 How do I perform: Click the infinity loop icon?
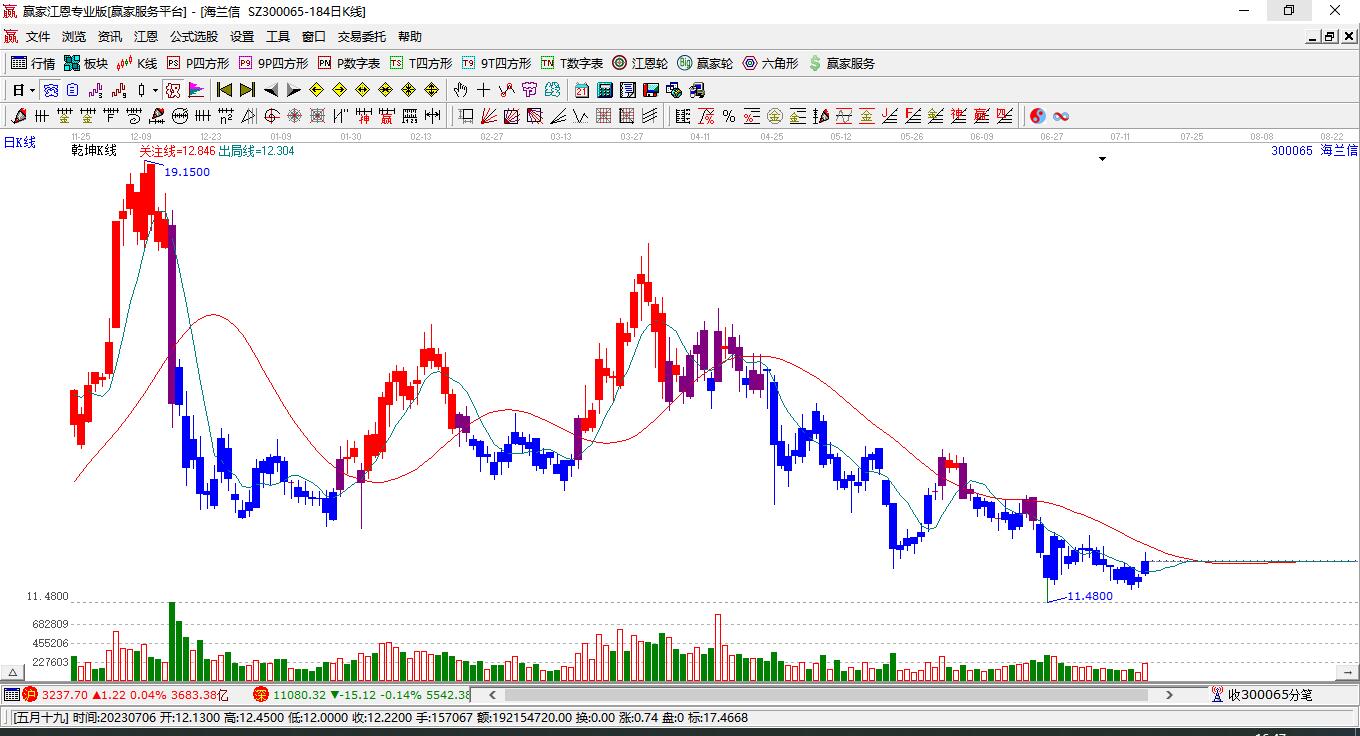[1060, 116]
